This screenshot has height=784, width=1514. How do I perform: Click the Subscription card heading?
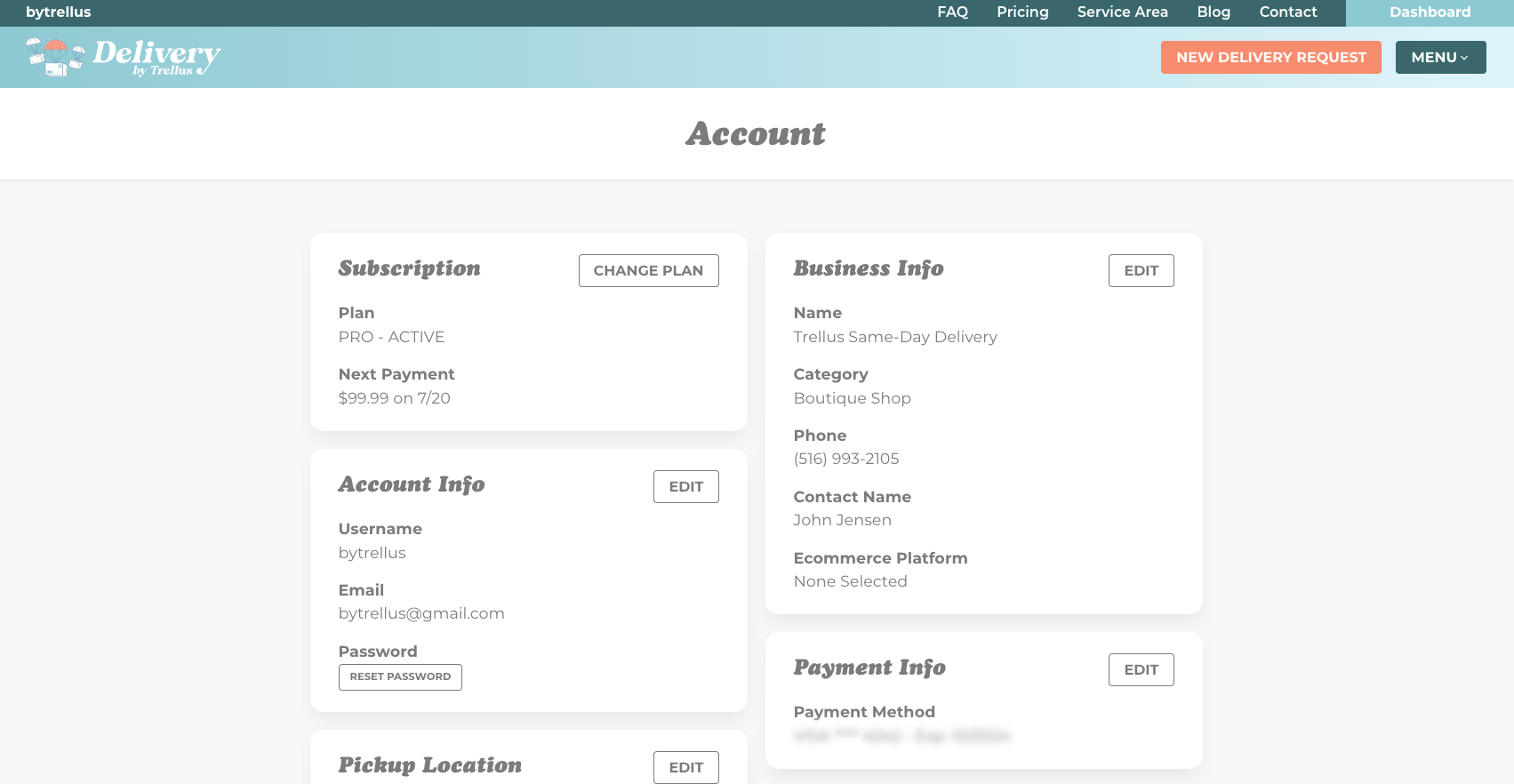pyautogui.click(x=409, y=268)
